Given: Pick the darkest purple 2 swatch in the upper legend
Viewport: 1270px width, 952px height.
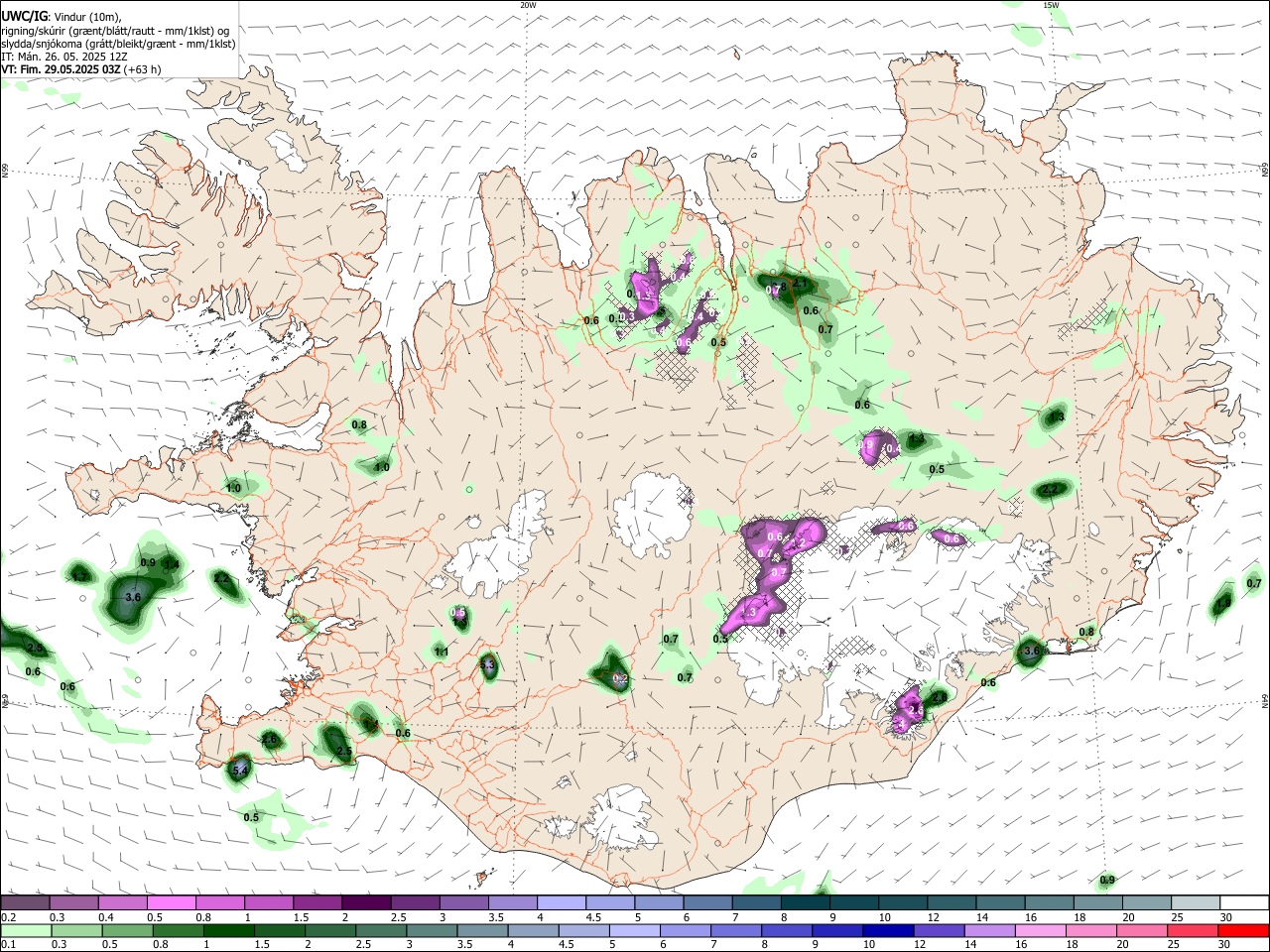Looking at the screenshot, I should [366, 902].
